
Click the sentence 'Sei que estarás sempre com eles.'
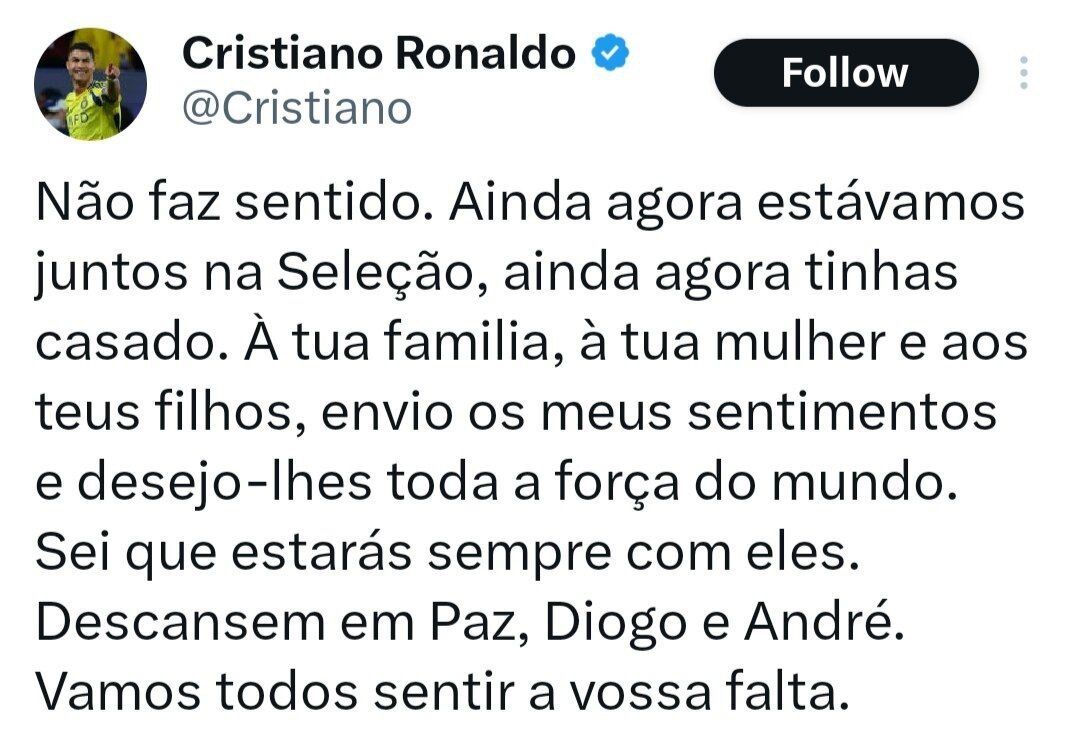pyautogui.click(x=448, y=552)
